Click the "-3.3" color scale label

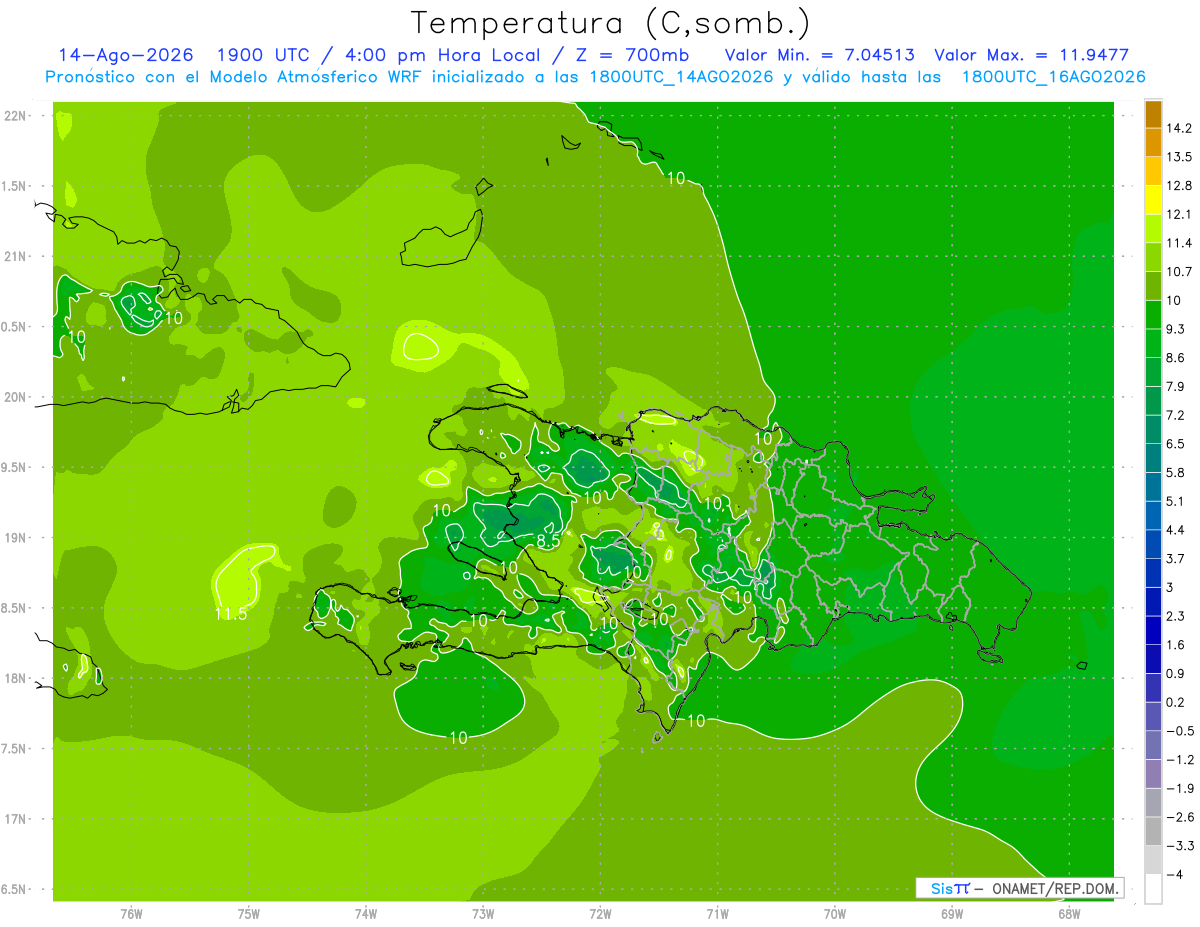(1181, 845)
